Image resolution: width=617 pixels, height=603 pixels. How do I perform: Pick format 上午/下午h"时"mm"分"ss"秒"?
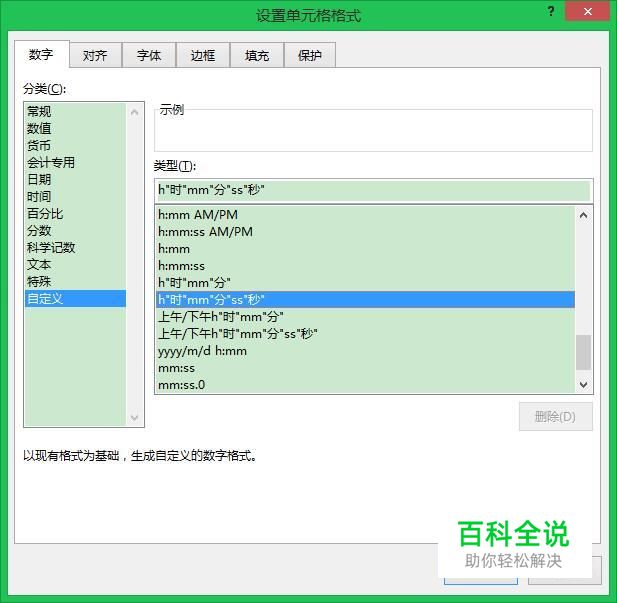coord(366,334)
